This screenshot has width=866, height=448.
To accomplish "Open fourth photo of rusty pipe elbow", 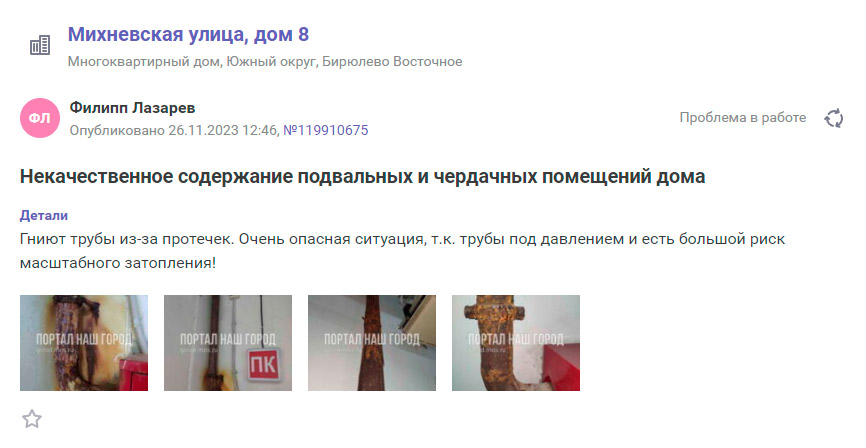I will click(x=516, y=343).
